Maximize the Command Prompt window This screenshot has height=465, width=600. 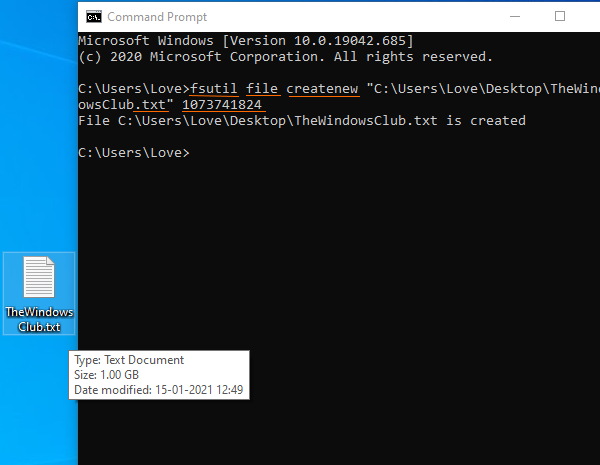click(x=560, y=16)
